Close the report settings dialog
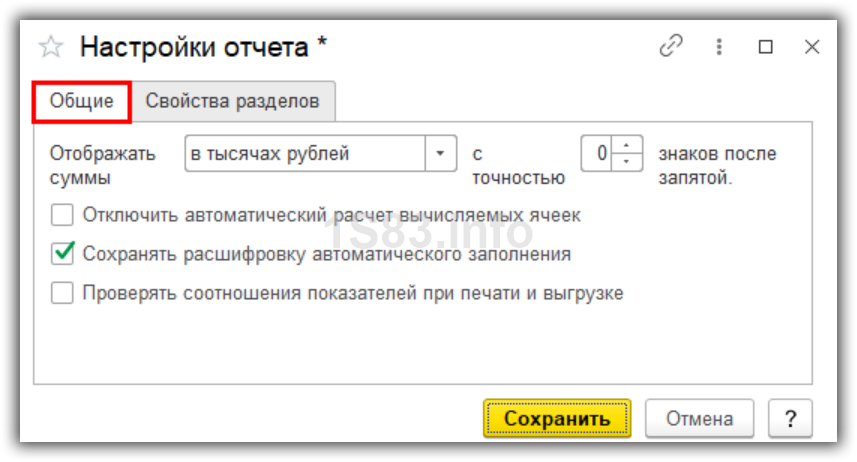857x462 pixels. (812, 47)
